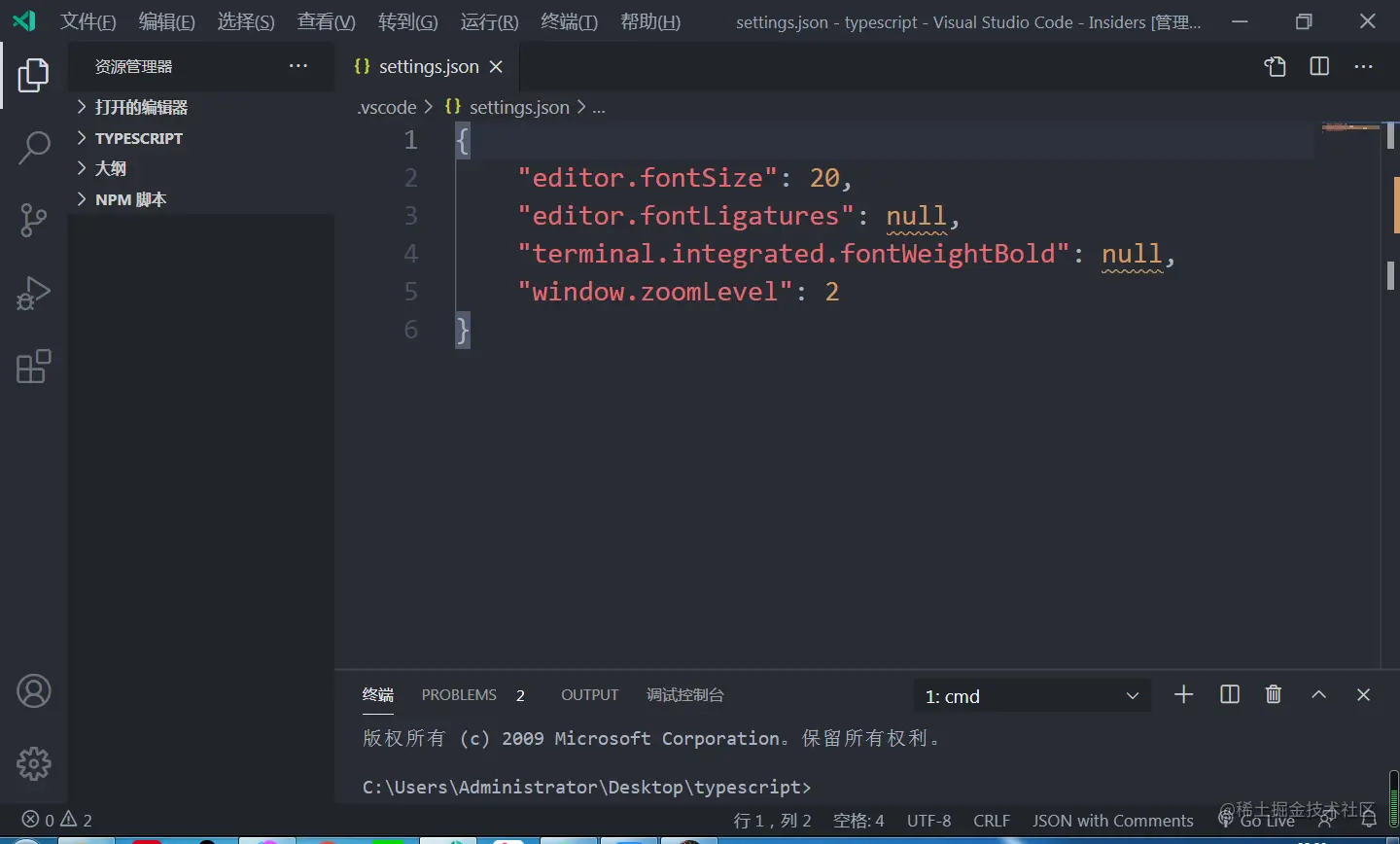Open the 终端(T) menu

[569, 21]
